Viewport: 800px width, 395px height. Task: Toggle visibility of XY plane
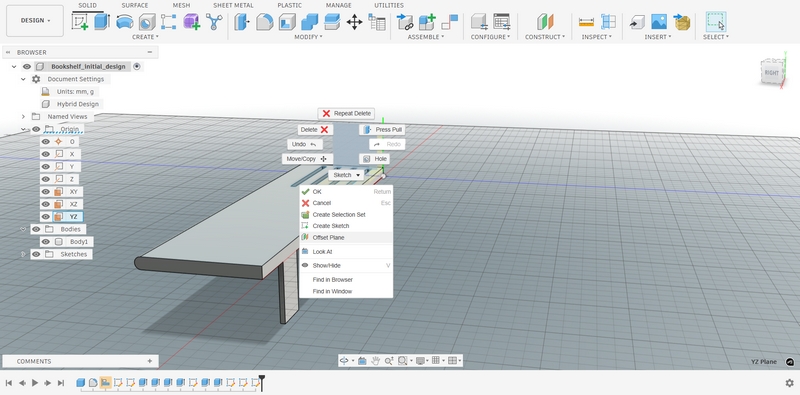point(46,191)
